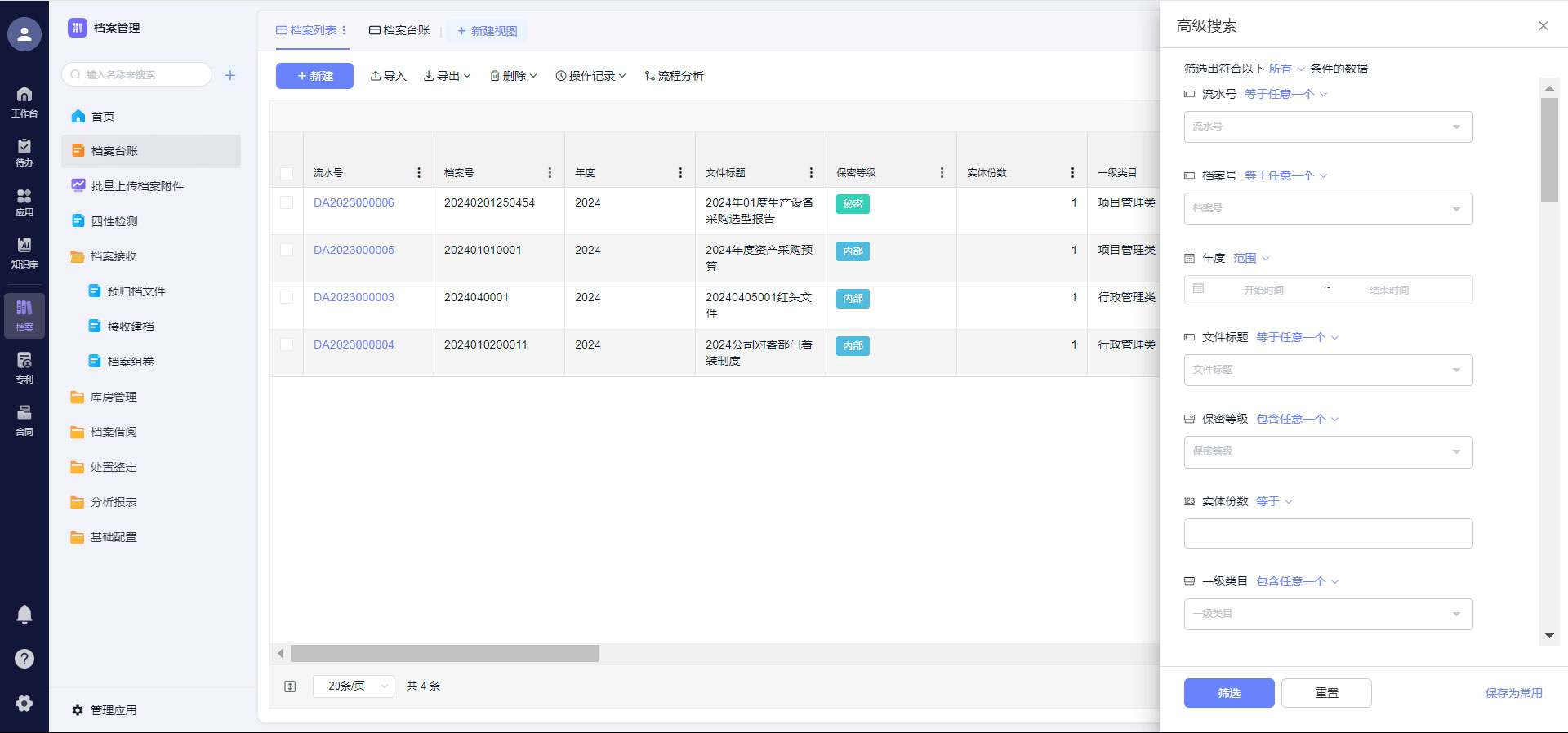Select checkbox for row DA2023000006

(287, 202)
